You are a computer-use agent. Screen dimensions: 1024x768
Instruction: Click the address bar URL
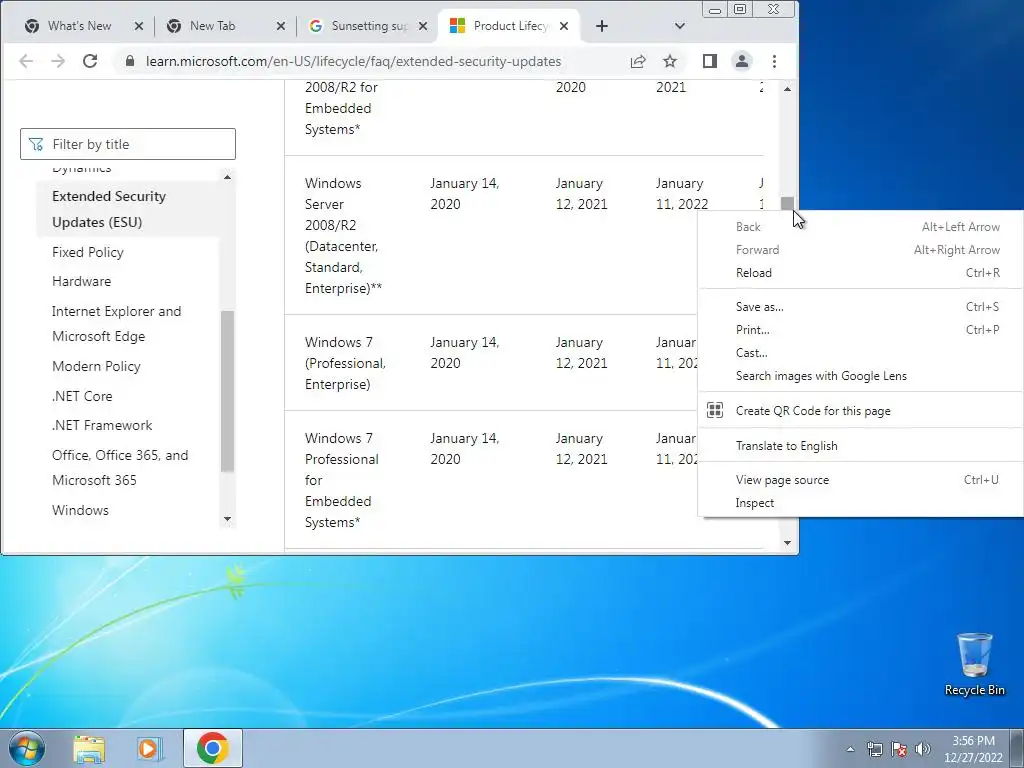(x=353, y=61)
